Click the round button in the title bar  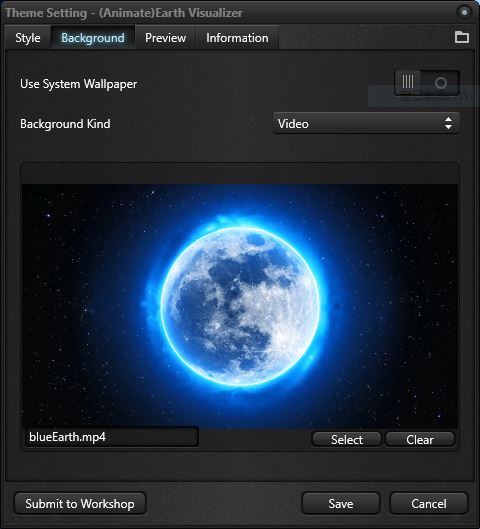[464, 12]
